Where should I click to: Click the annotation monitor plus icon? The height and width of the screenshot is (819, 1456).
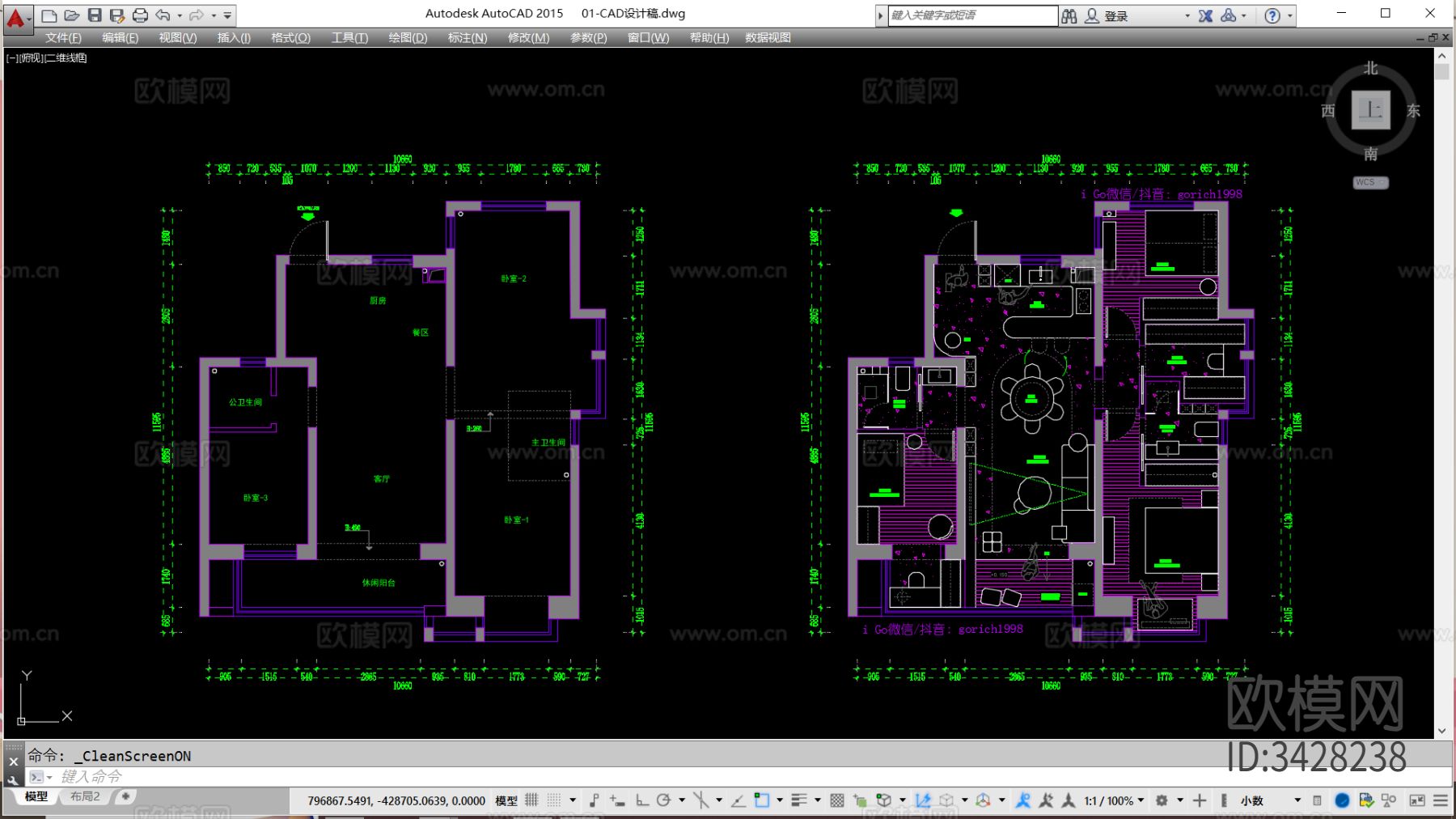coord(1200,800)
